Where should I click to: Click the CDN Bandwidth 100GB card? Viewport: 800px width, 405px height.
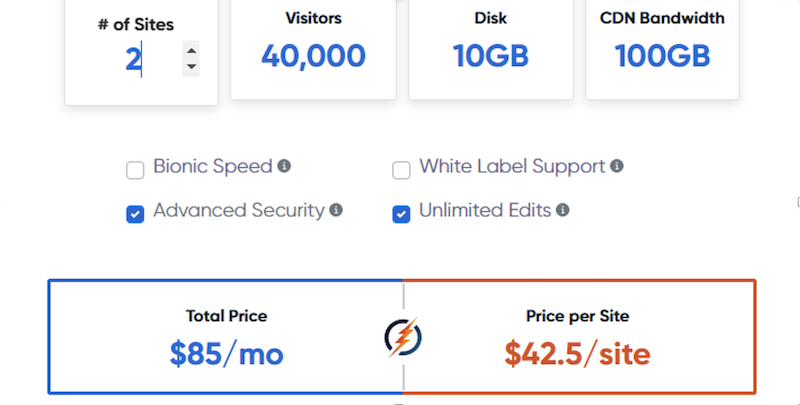[x=662, y=49]
